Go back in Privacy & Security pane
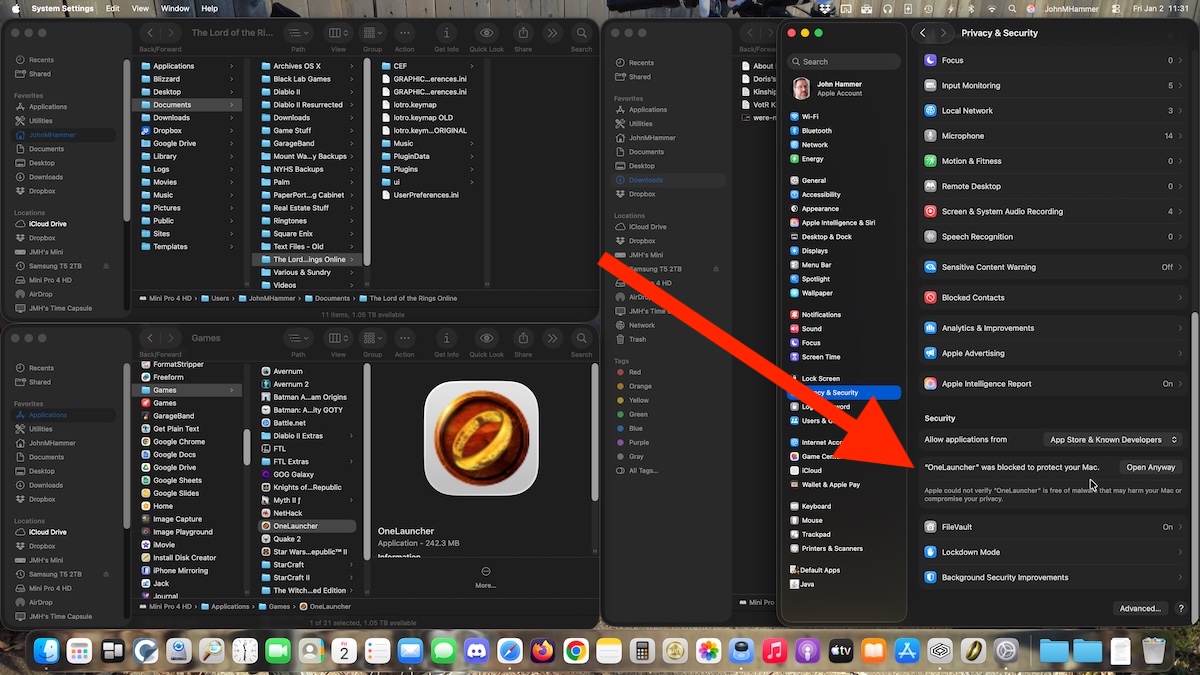 point(923,33)
